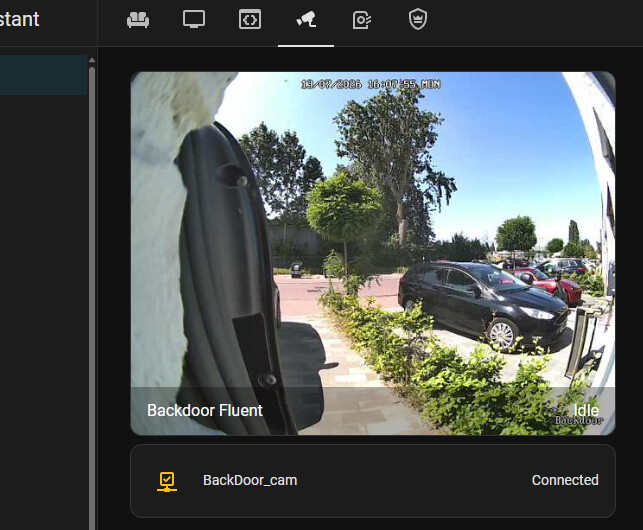Click the yellow network connected icon

tap(167, 482)
